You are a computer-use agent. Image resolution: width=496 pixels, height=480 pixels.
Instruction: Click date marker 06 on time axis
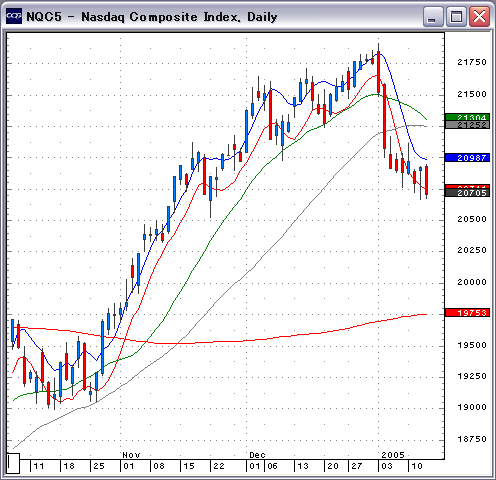point(272,466)
